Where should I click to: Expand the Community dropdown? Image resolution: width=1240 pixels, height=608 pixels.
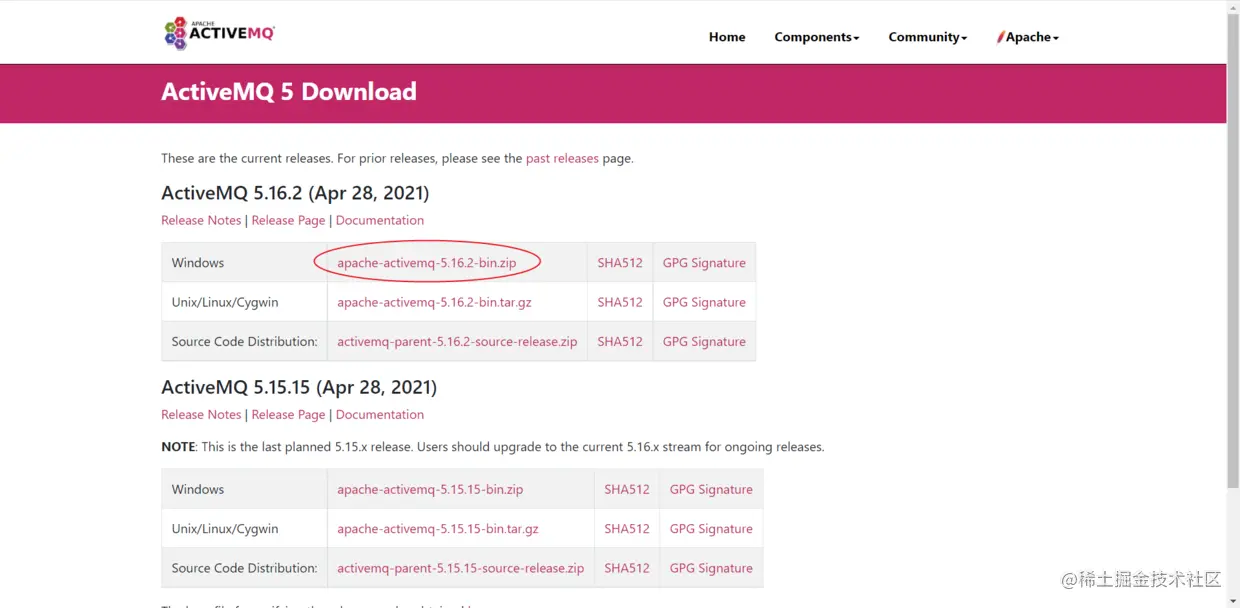pos(926,36)
